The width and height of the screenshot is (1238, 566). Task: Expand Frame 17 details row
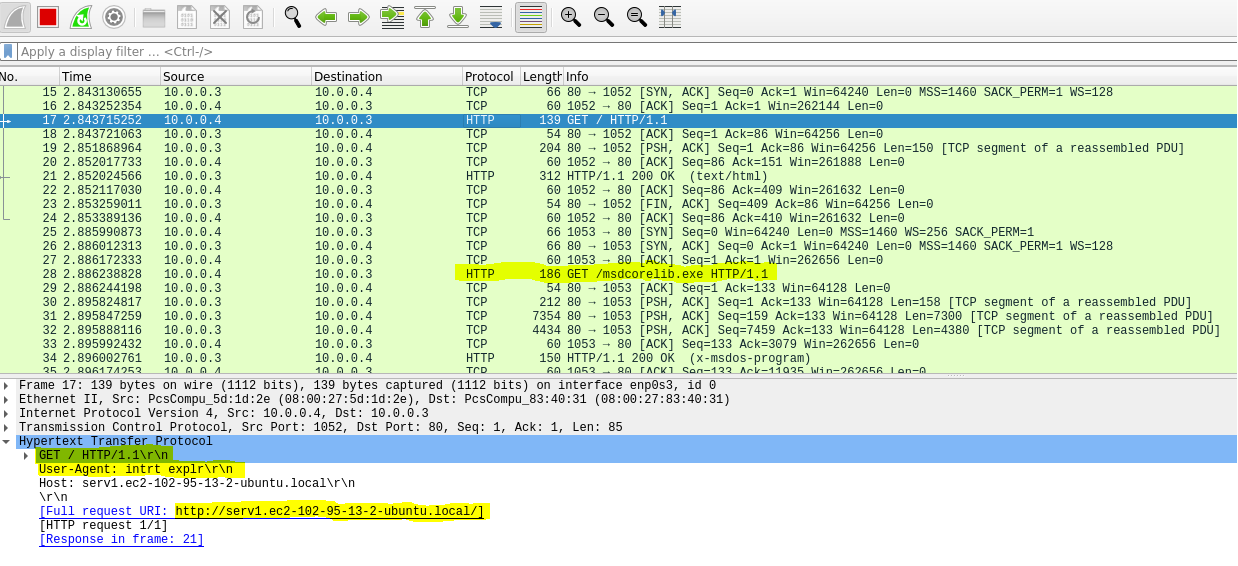coord(6,385)
